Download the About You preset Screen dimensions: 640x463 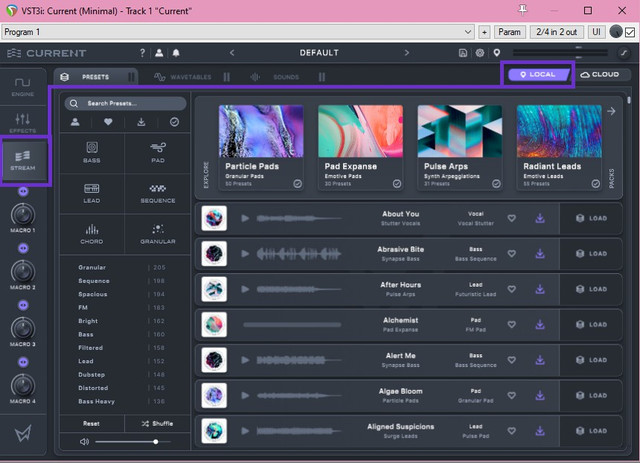click(x=540, y=218)
